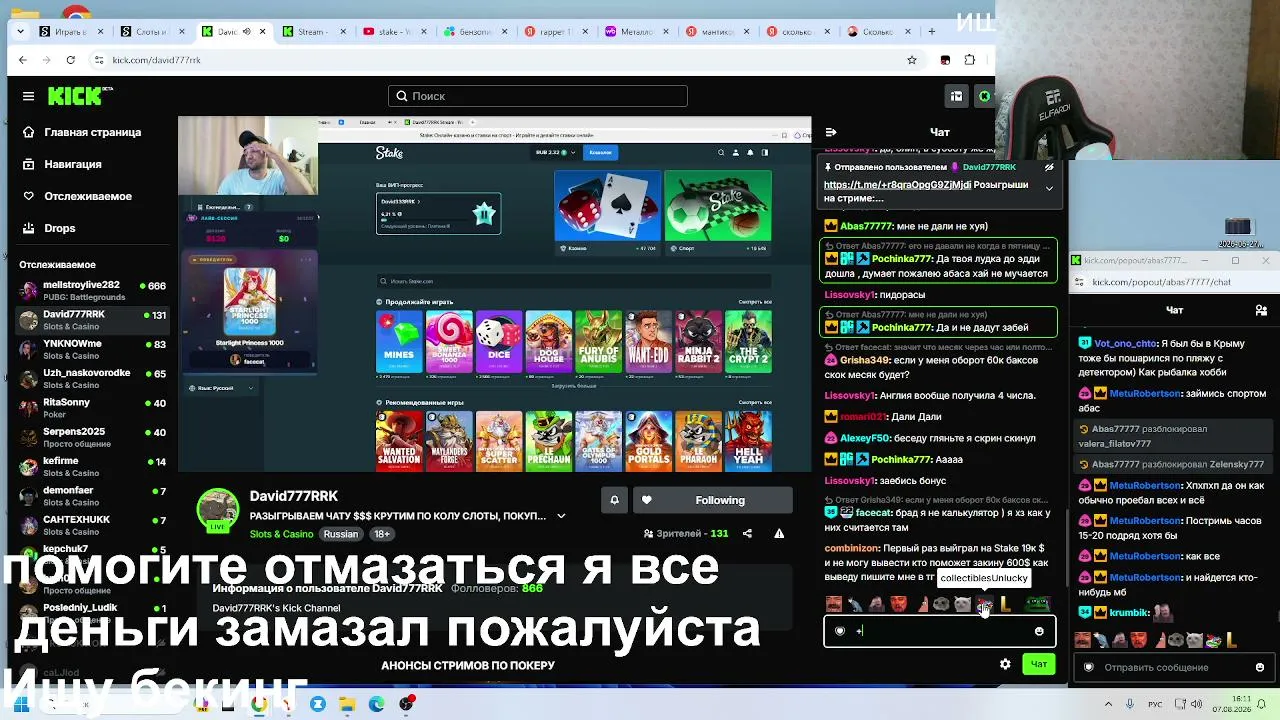The width and height of the screenshot is (1280, 720).
Task: Click the Following button
Action: pos(712,500)
